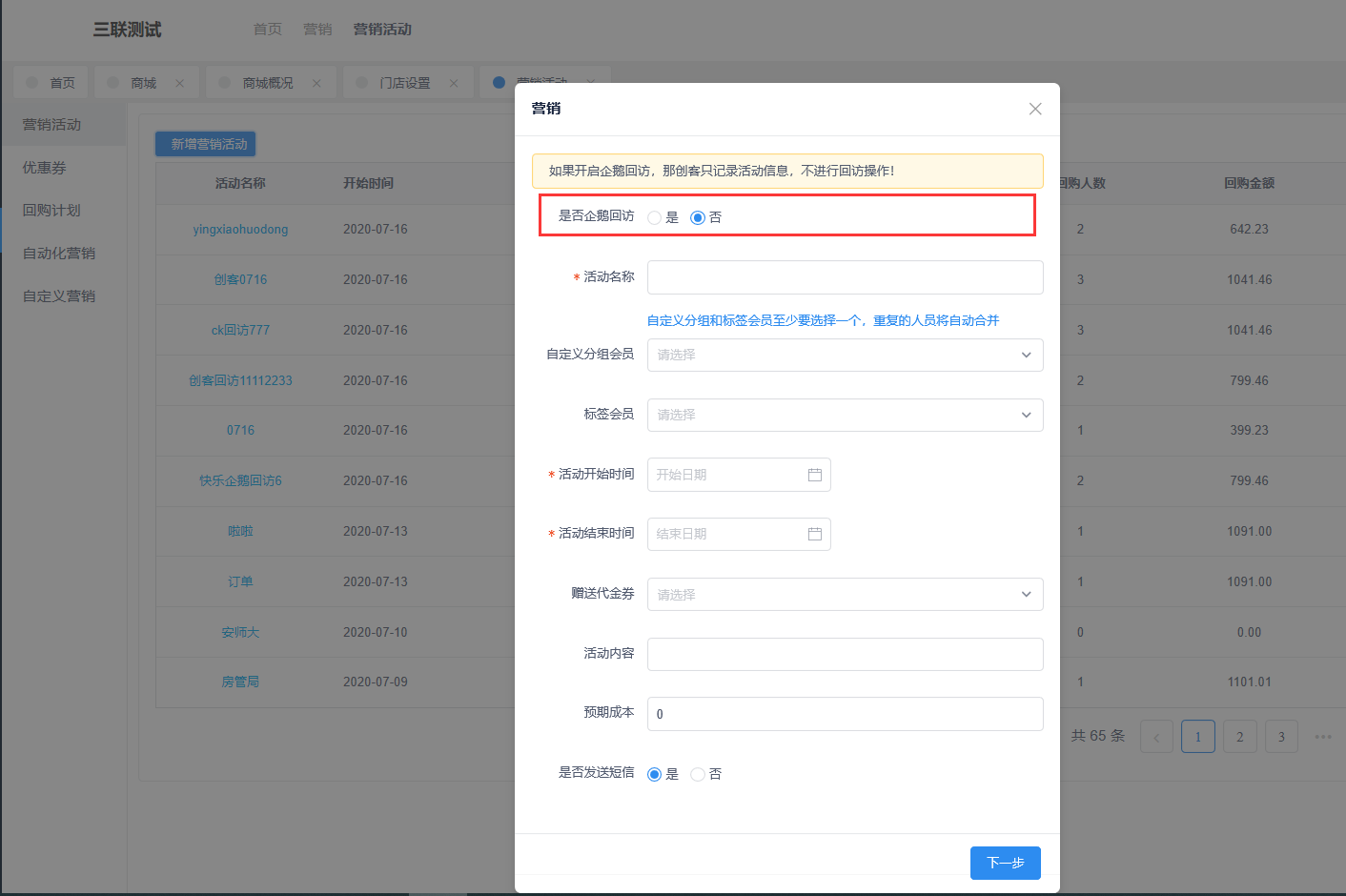
Task: Click 开始日期 date input
Action: (739, 475)
